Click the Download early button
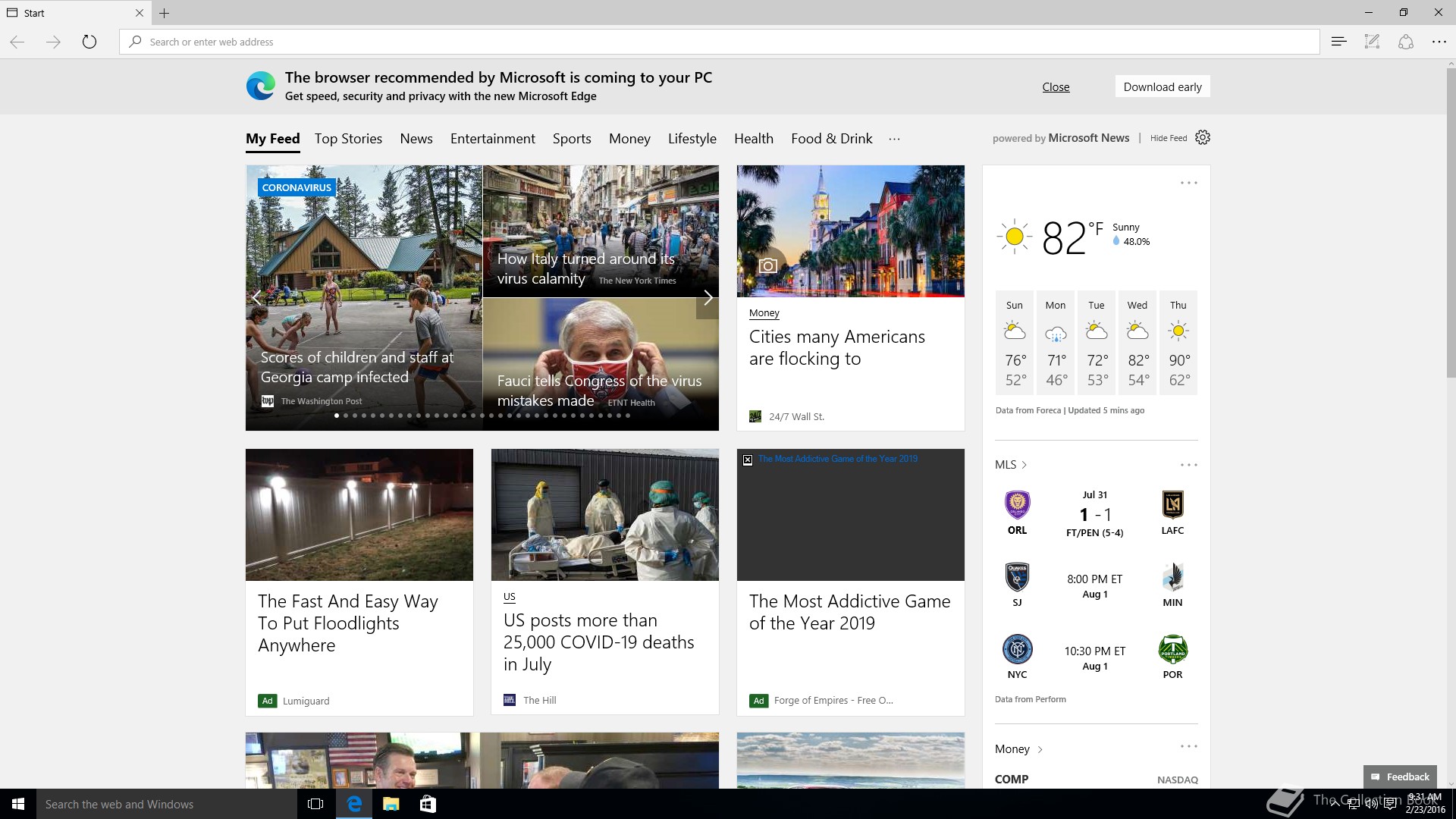Screen dimensions: 1456x819 click(x=1163, y=86)
